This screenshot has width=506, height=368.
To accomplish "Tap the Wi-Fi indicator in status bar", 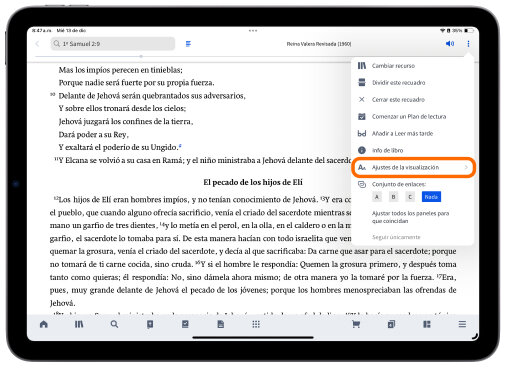I will (442, 30).
